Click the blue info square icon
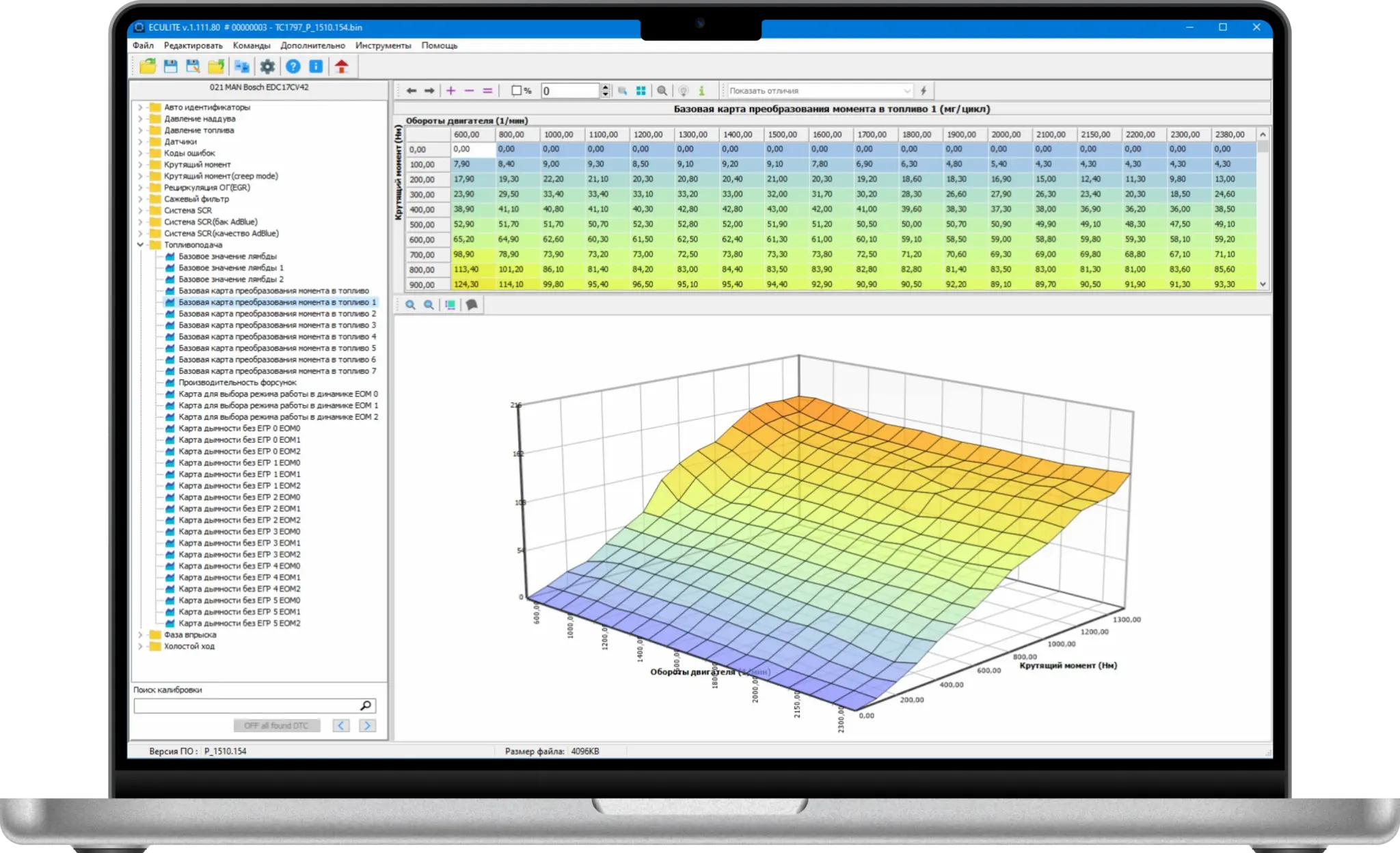This screenshot has height=853, width=1400. 316,66
